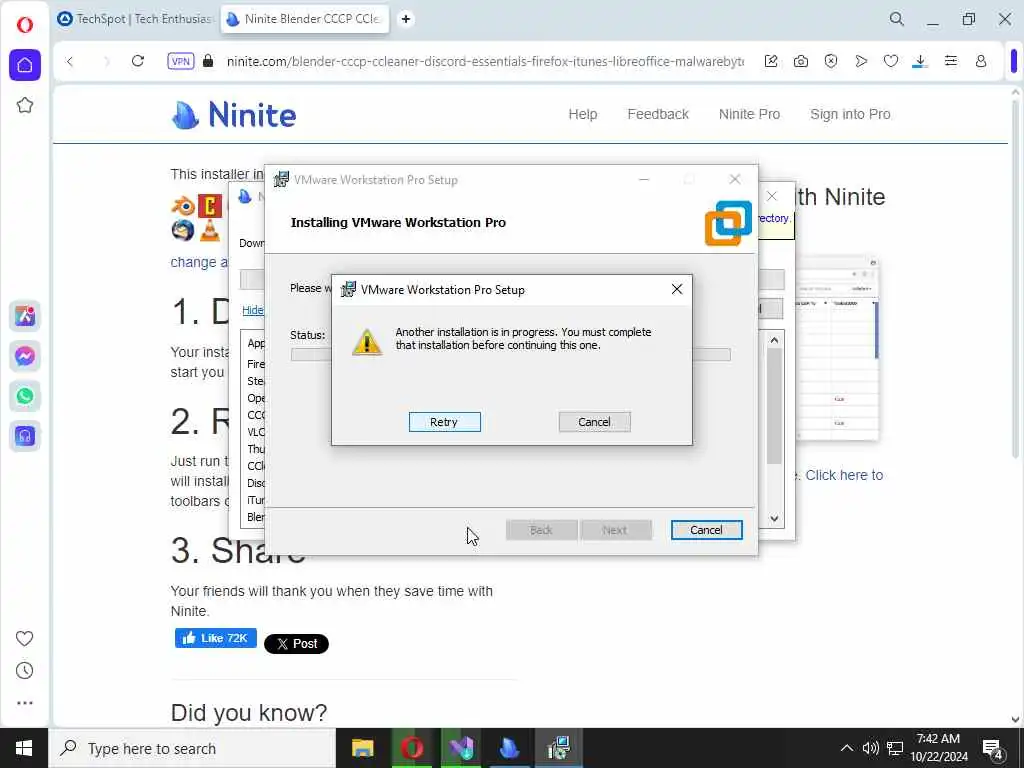The width and height of the screenshot is (1024, 768).
Task: Click the Ninite installer list scroll-down arrow
Action: (x=774, y=519)
